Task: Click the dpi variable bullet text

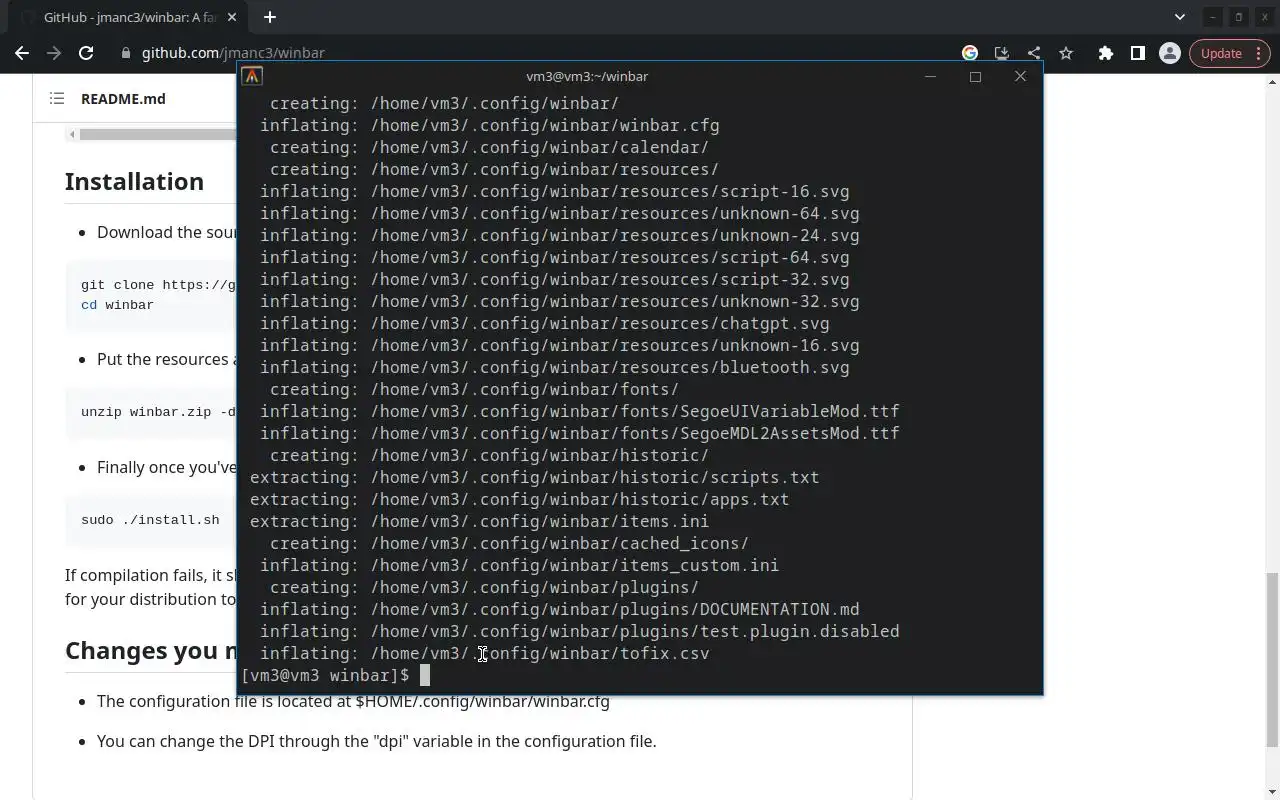Action: [x=376, y=741]
